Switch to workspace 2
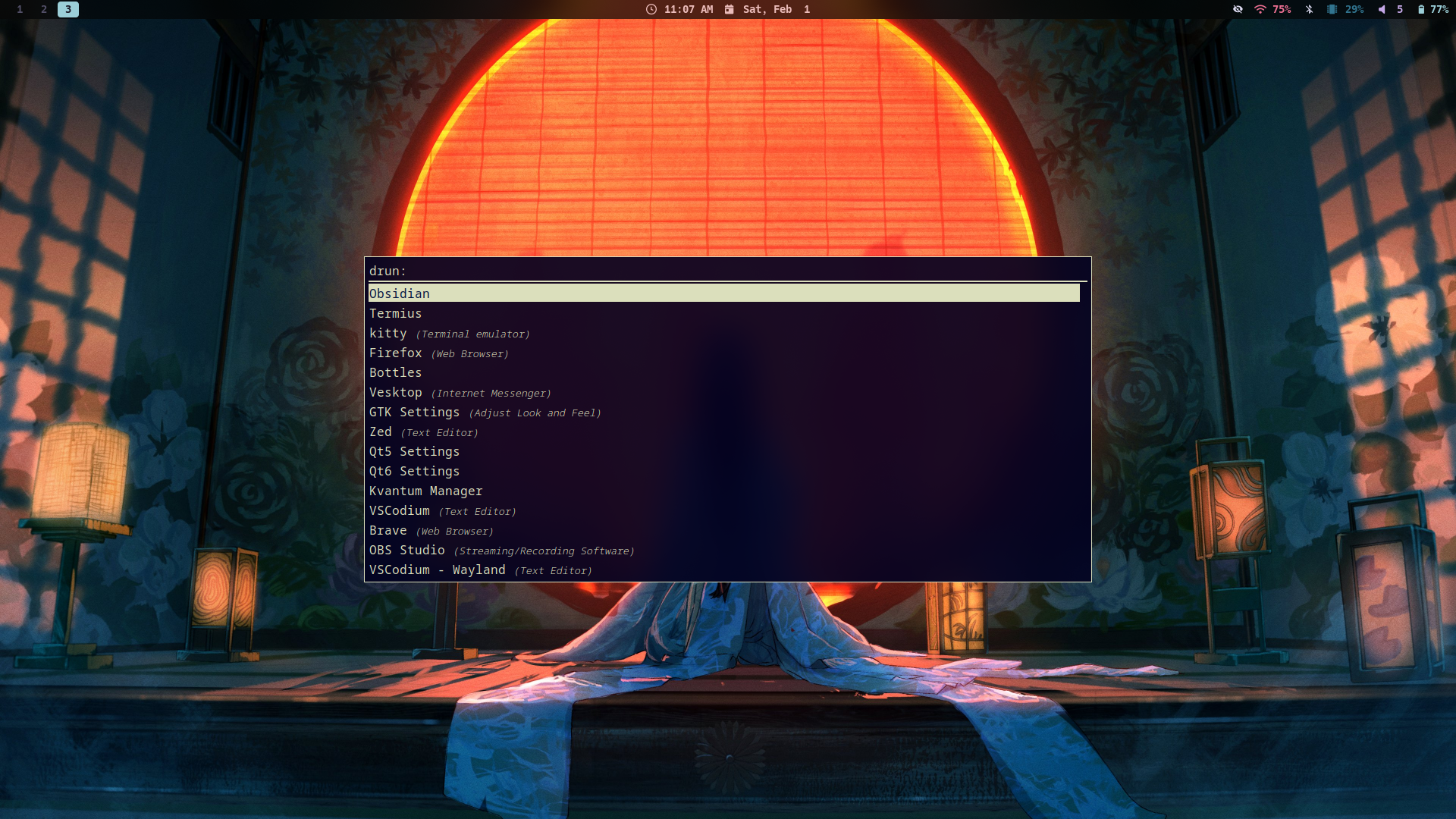This screenshot has height=819, width=1456. pyautogui.click(x=44, y=9)
